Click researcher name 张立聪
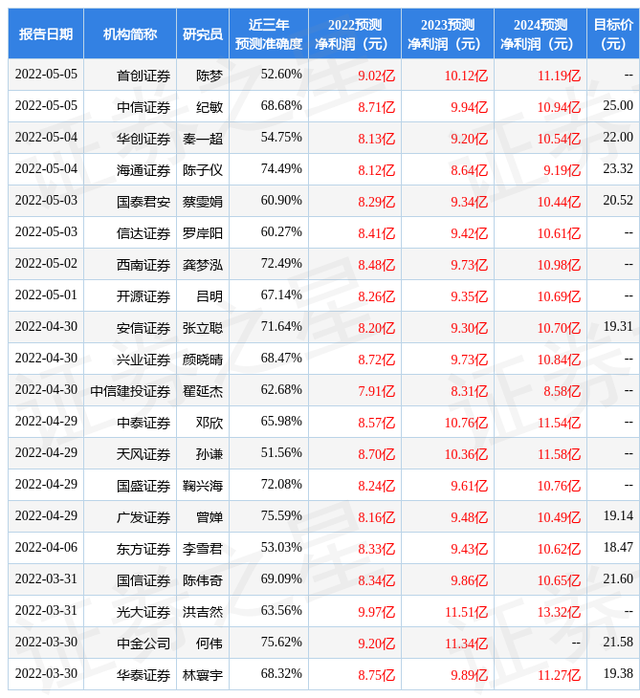This screenshot has width=640, height=698. 203,328
